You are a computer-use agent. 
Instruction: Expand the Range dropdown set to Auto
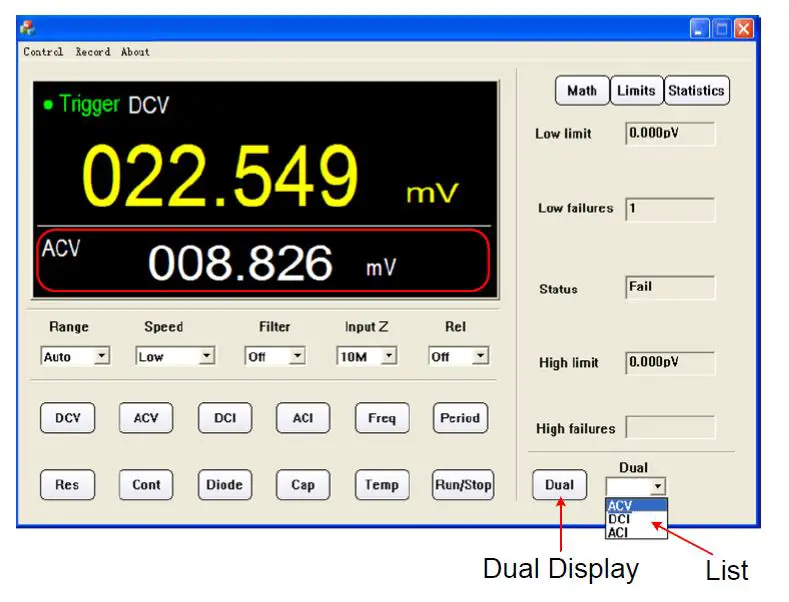102,356
